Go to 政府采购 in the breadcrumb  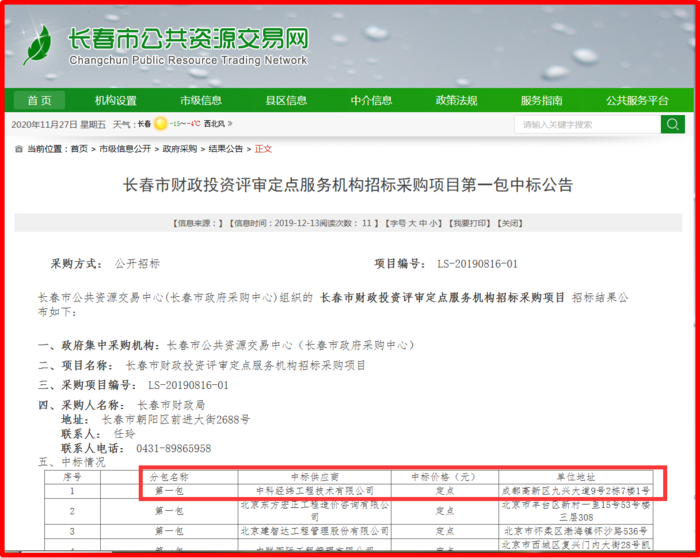(x=179, y=149)
